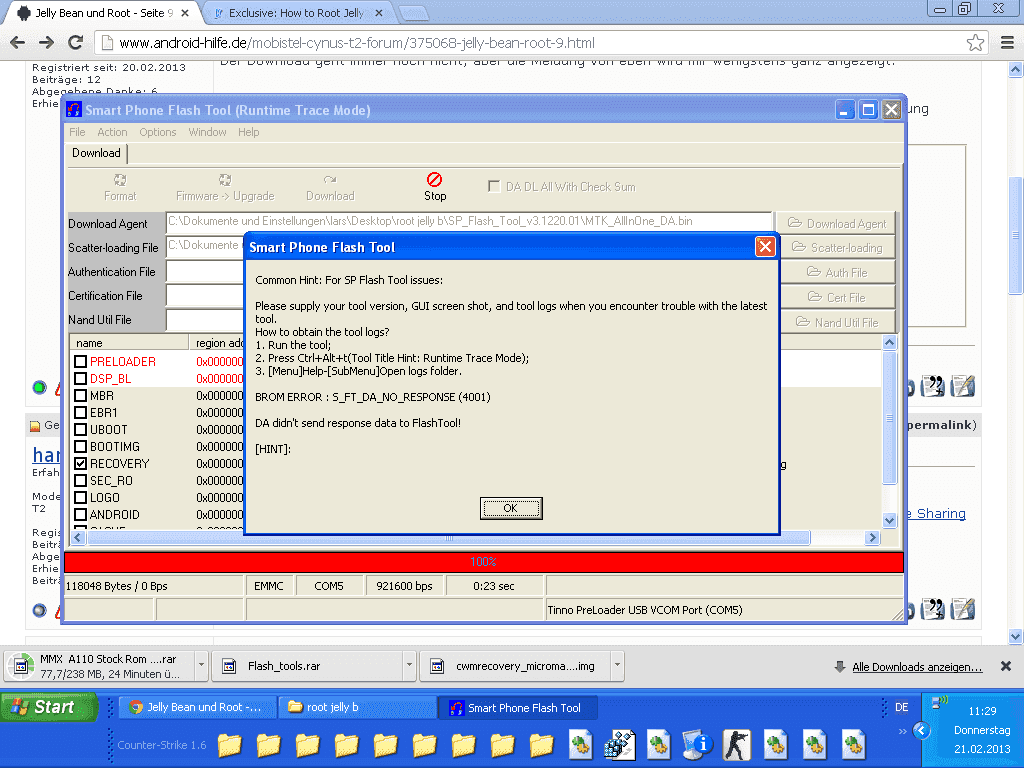Check the PRELOADER partition checkbox
This screenshot has height=768, width=1024.
(80, 361)
